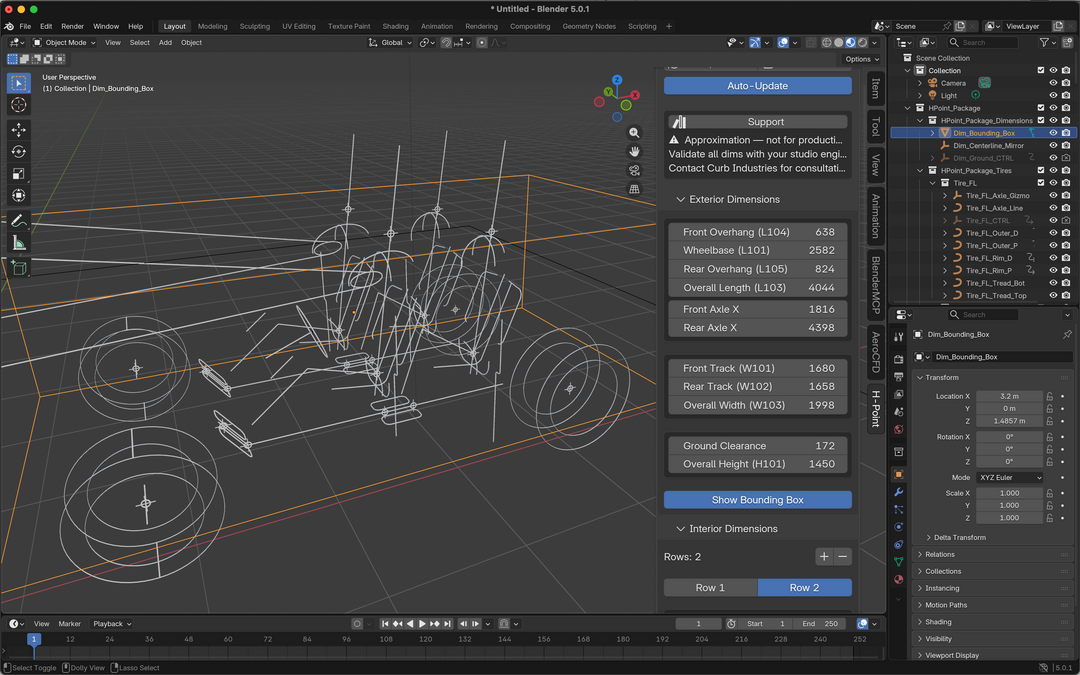Screen dimensions: 1080x675
Task: Click the viewport pan hand icon
Action: click(634, 152)
